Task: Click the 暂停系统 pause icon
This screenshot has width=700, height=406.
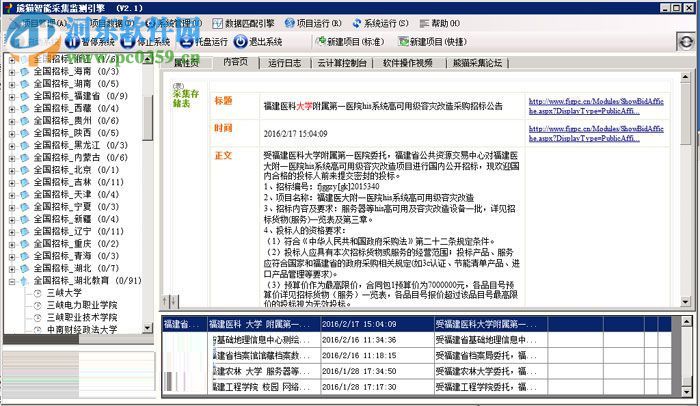Action: [x=72, y=42]
